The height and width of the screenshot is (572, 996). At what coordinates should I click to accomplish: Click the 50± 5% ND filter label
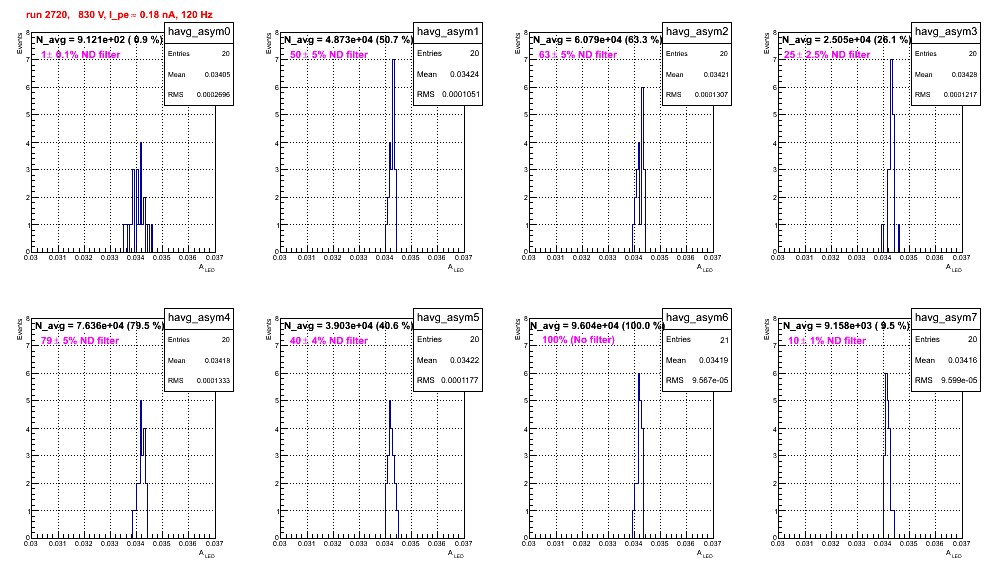tap(329, 55)
